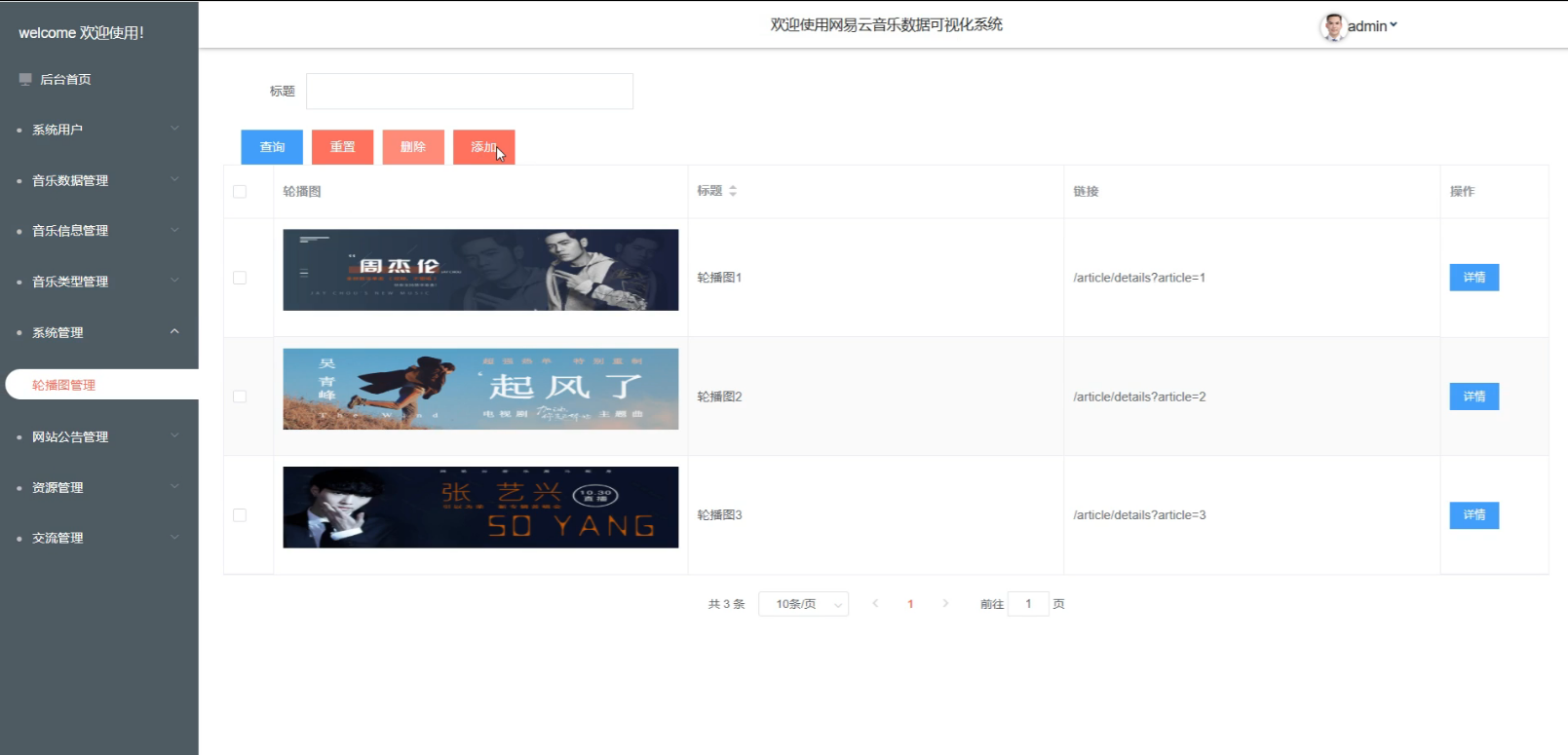Open 详情 for row 轮播图3
The height and width of the screenshot is (755, 1568).
[x=1474, y=515]
